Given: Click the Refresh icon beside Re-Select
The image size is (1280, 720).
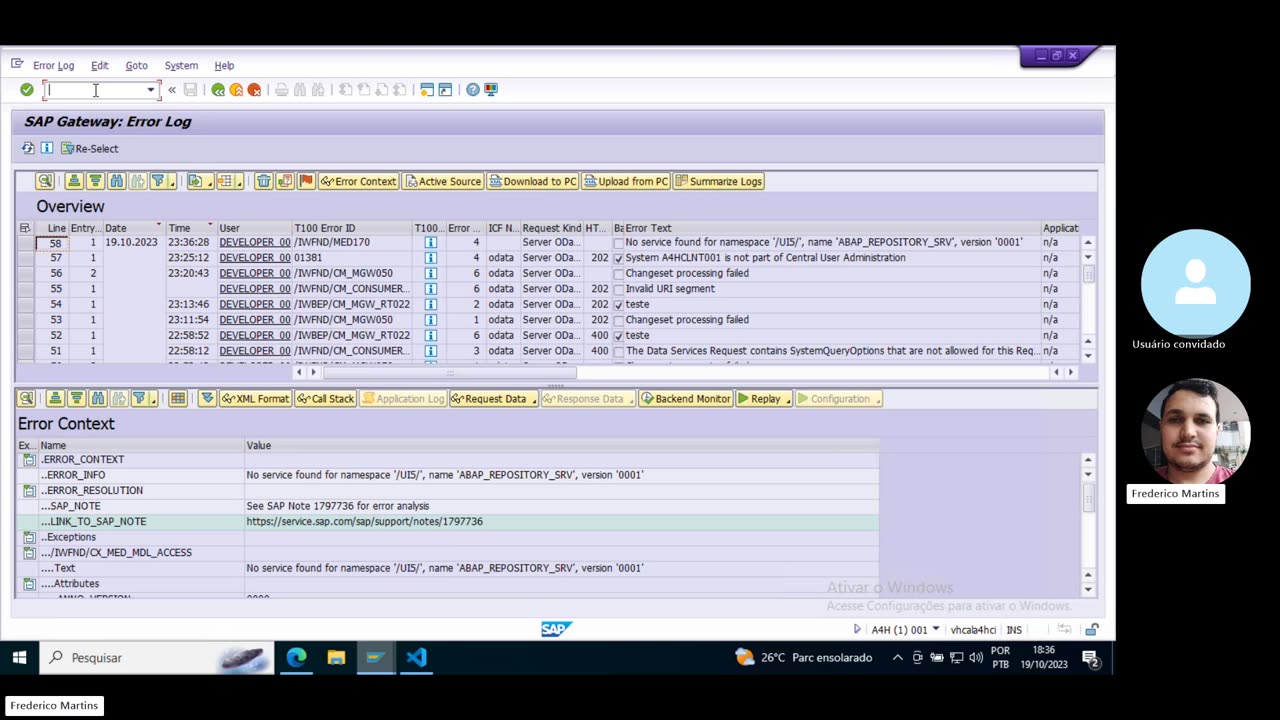Looking at the screenshot, I should (x=28, y=148).
